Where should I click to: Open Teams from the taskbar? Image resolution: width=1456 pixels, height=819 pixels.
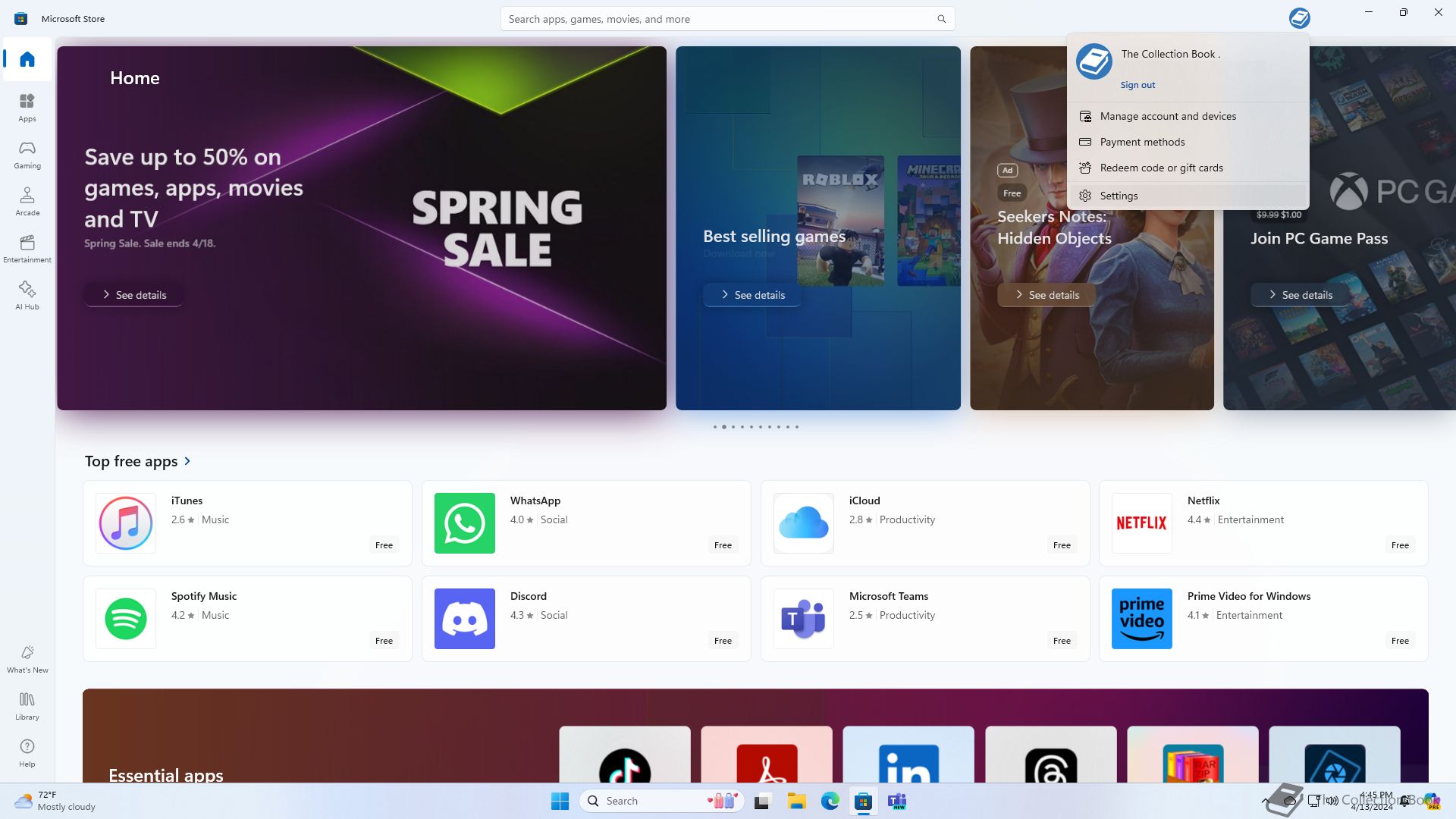(897, 801)
